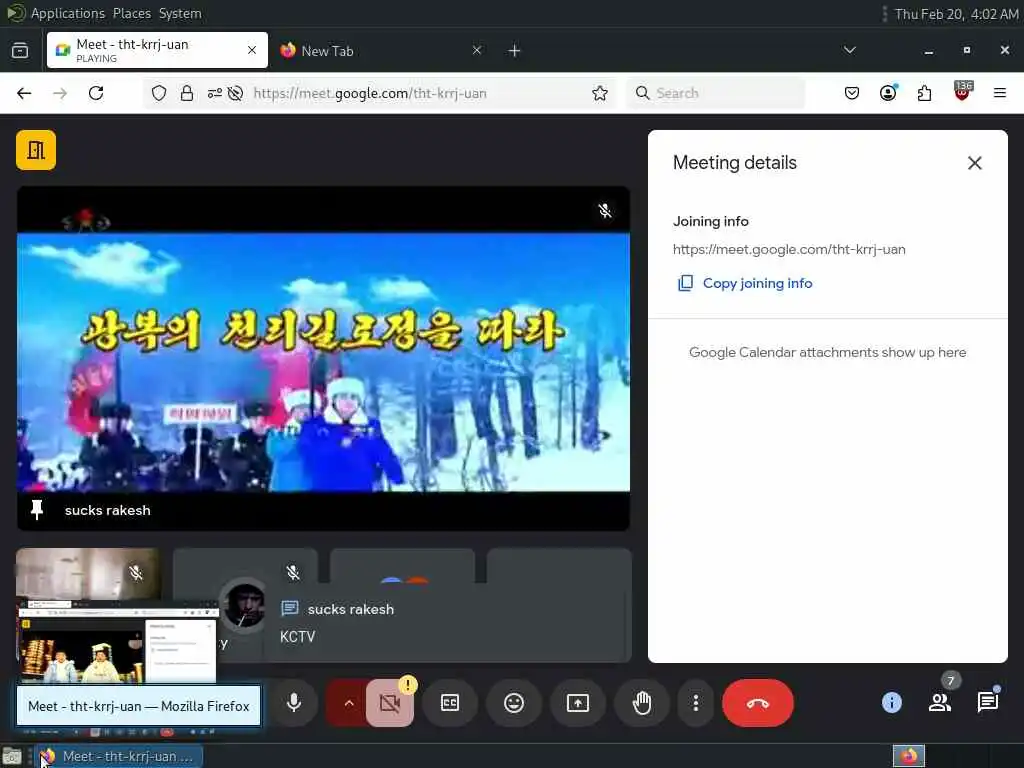
Task: Open the chat with everyone icon
Action: tap(988, 703)
